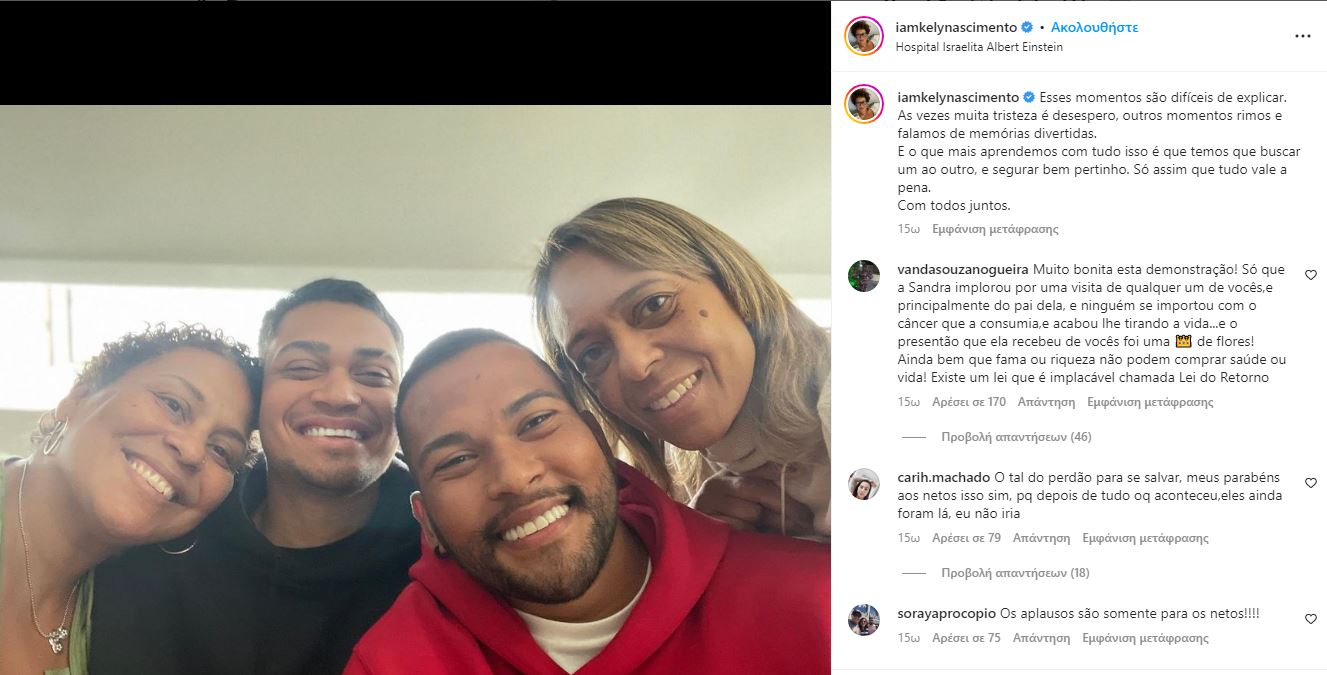The width and height of the screenshot is (1327, 675).
Task: Like vandasouzanogueira's comment with heart icon
Action: pos(1311,275)
